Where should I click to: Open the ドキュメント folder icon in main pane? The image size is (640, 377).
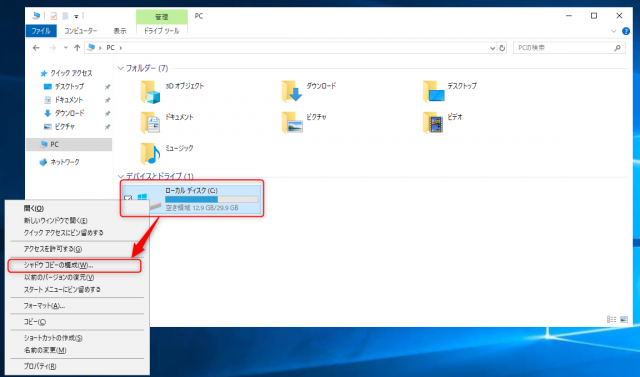[150, 122]
